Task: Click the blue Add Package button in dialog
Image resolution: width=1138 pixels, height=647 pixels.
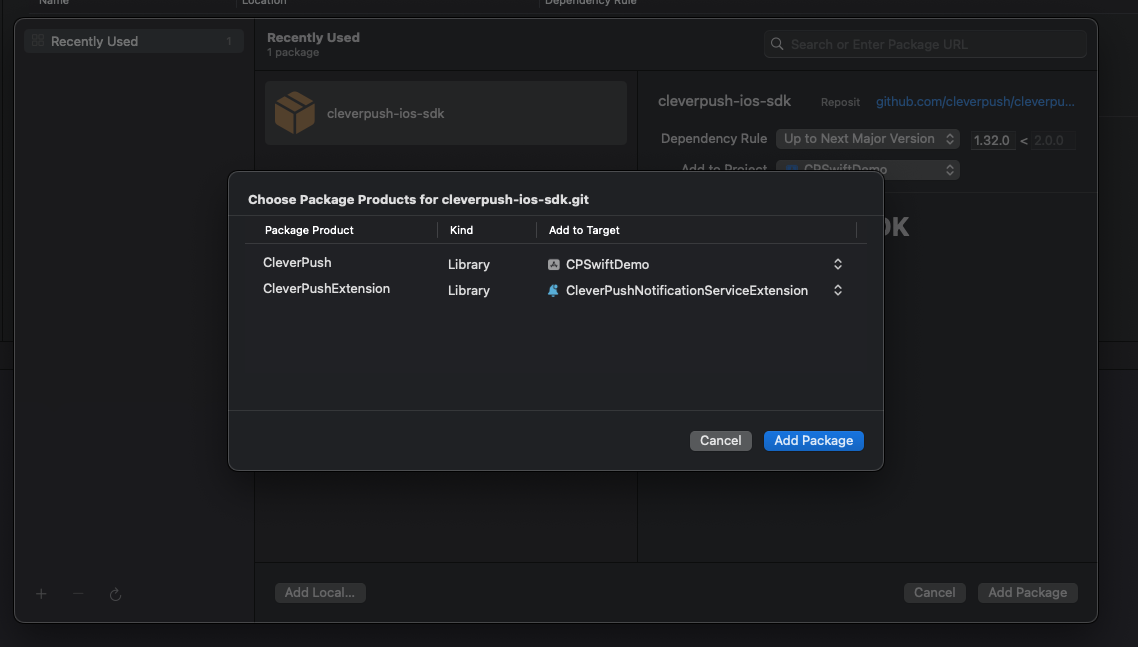Action: (x=814, y=441)
